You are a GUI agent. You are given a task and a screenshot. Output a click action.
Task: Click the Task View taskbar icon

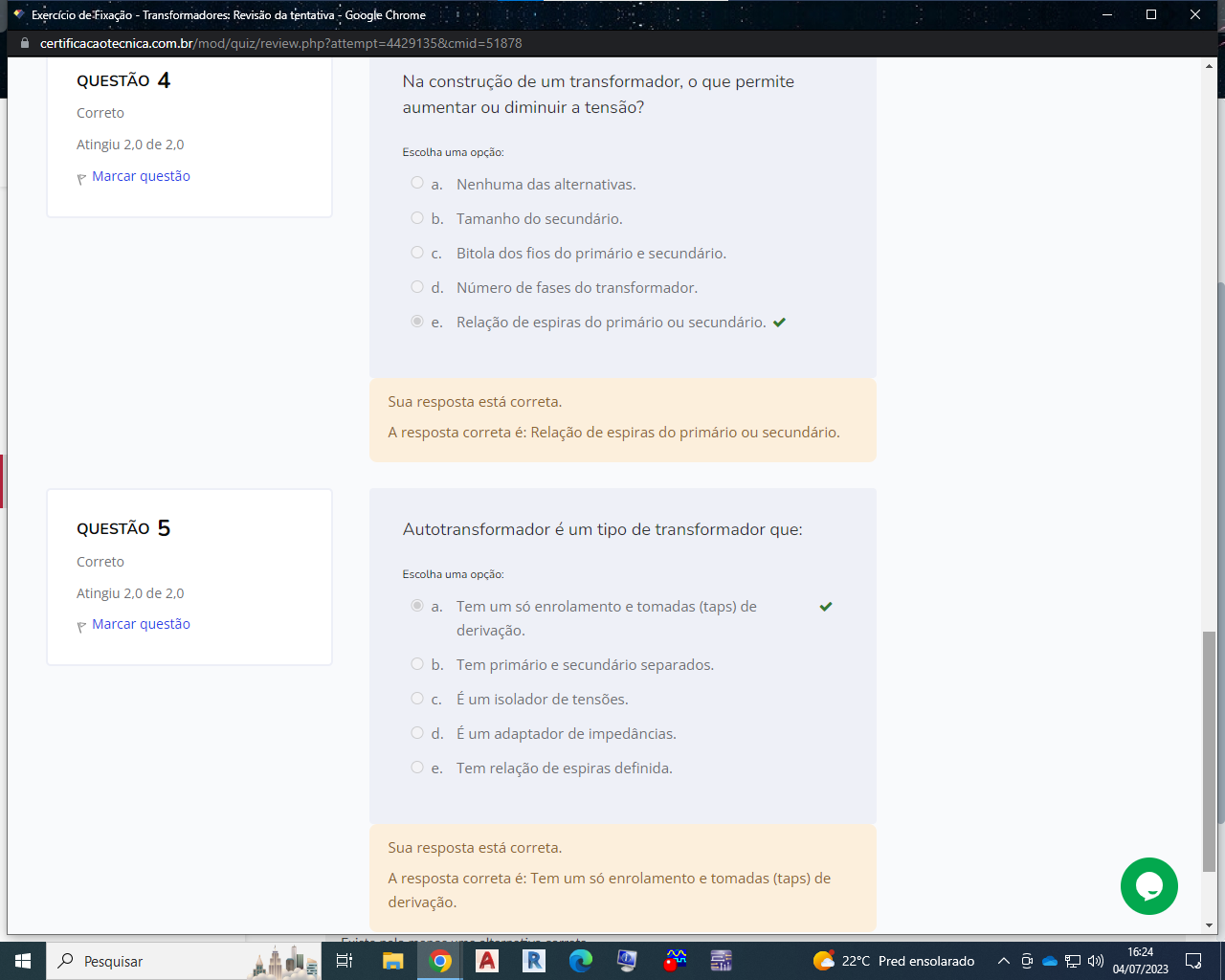(345, 961)
